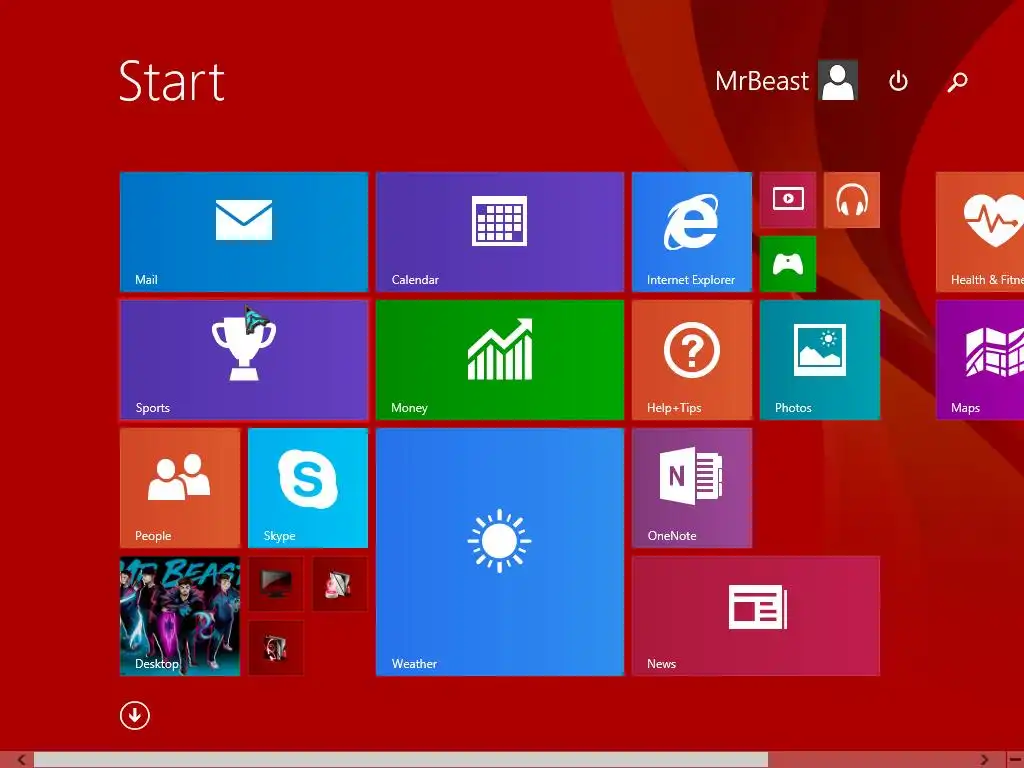
Task: Open the Calendar tile
Action: 500,232
